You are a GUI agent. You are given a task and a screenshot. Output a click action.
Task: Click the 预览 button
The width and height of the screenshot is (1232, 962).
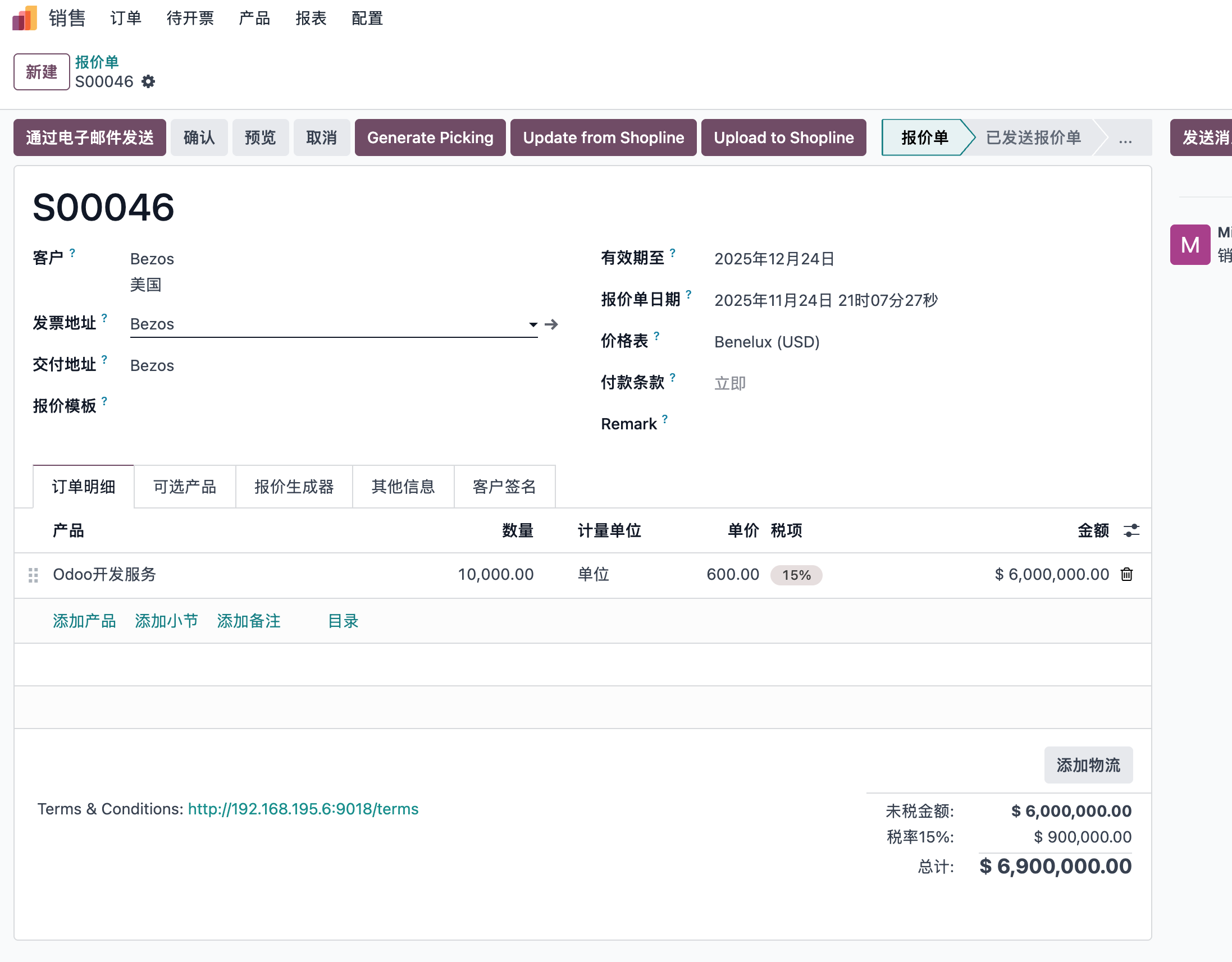pyautogui.click(x=261, y=138)
